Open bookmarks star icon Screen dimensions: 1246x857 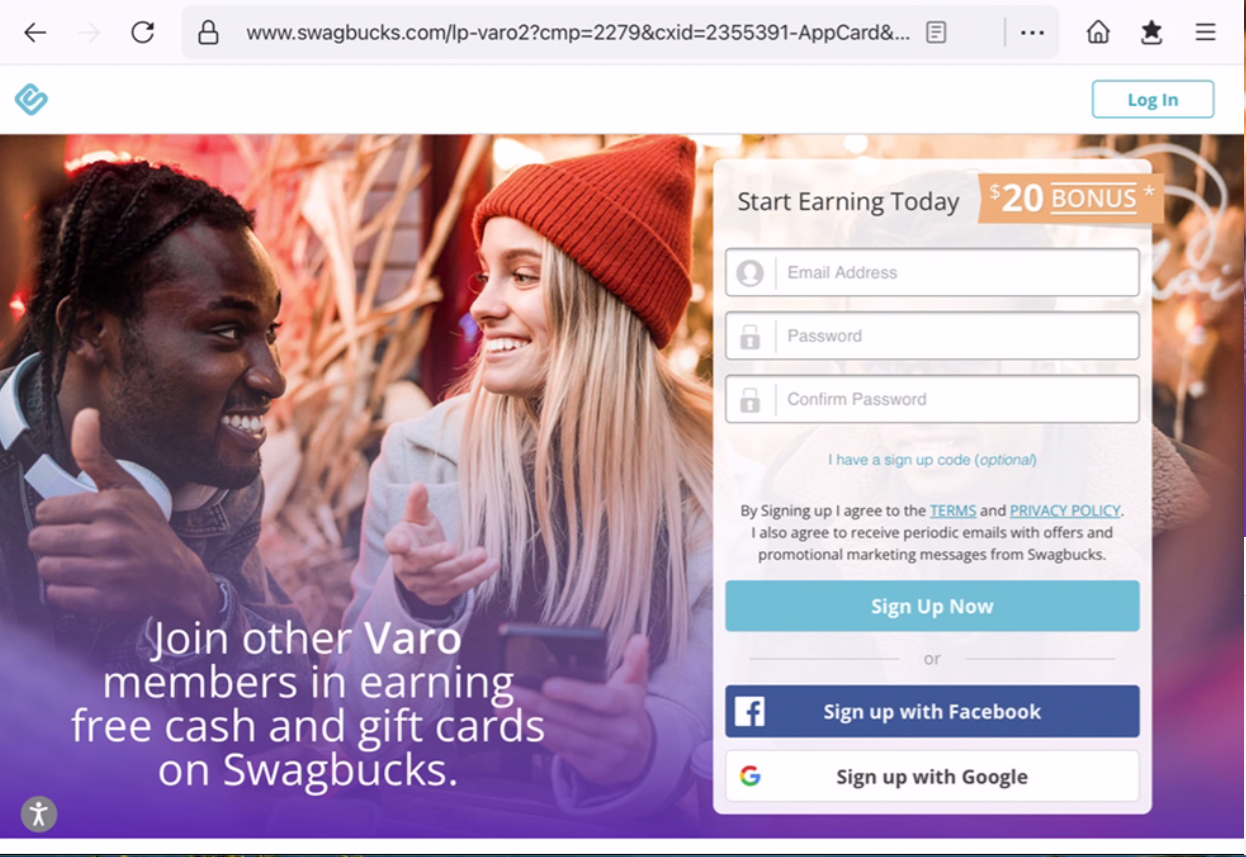pos(1152,33)
